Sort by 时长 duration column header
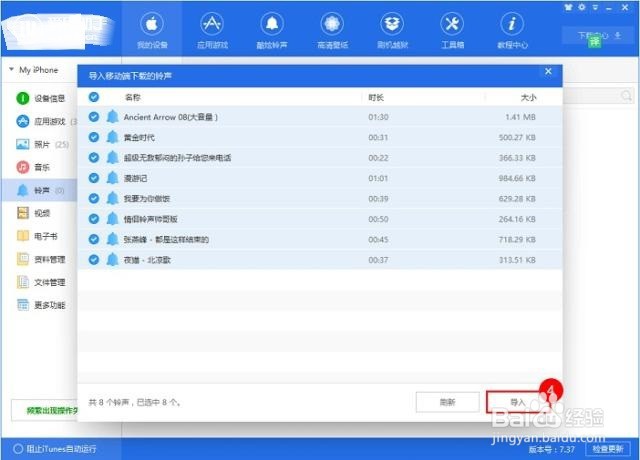 tap(376, 98)
